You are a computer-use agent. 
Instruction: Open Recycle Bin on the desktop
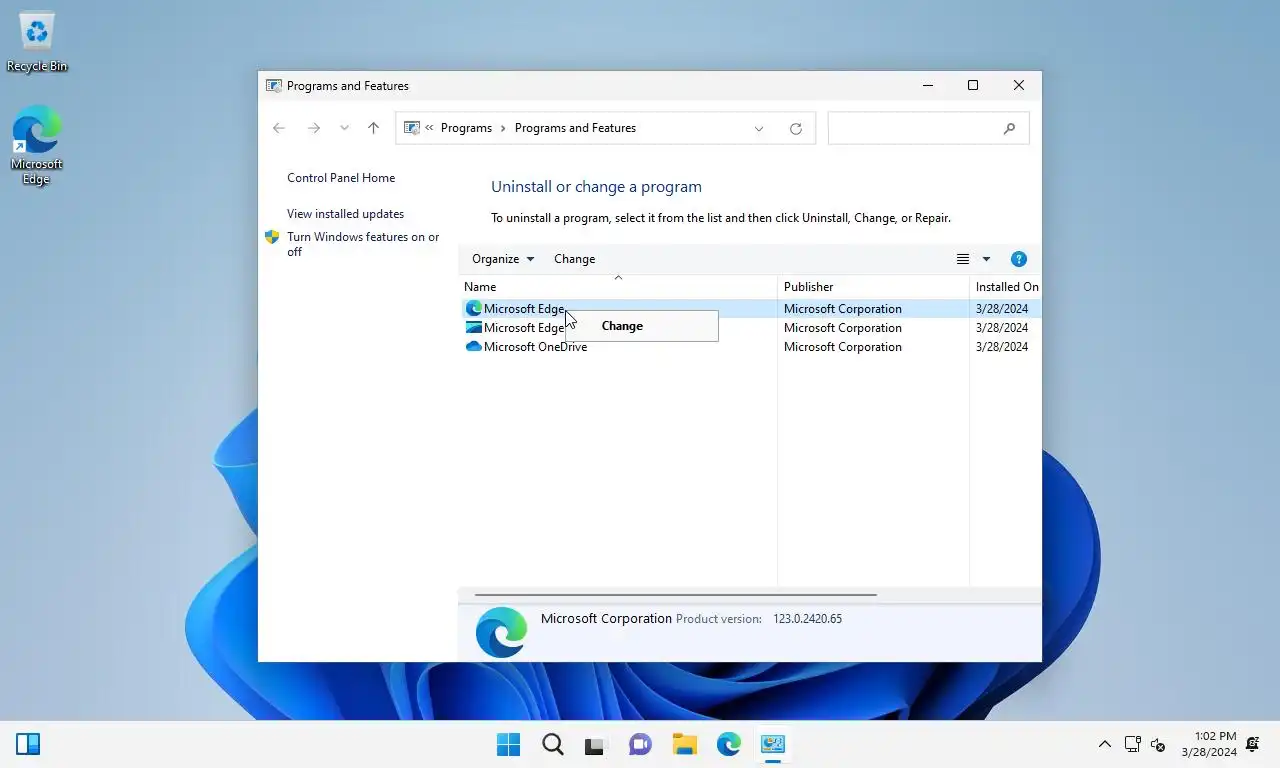37,42
